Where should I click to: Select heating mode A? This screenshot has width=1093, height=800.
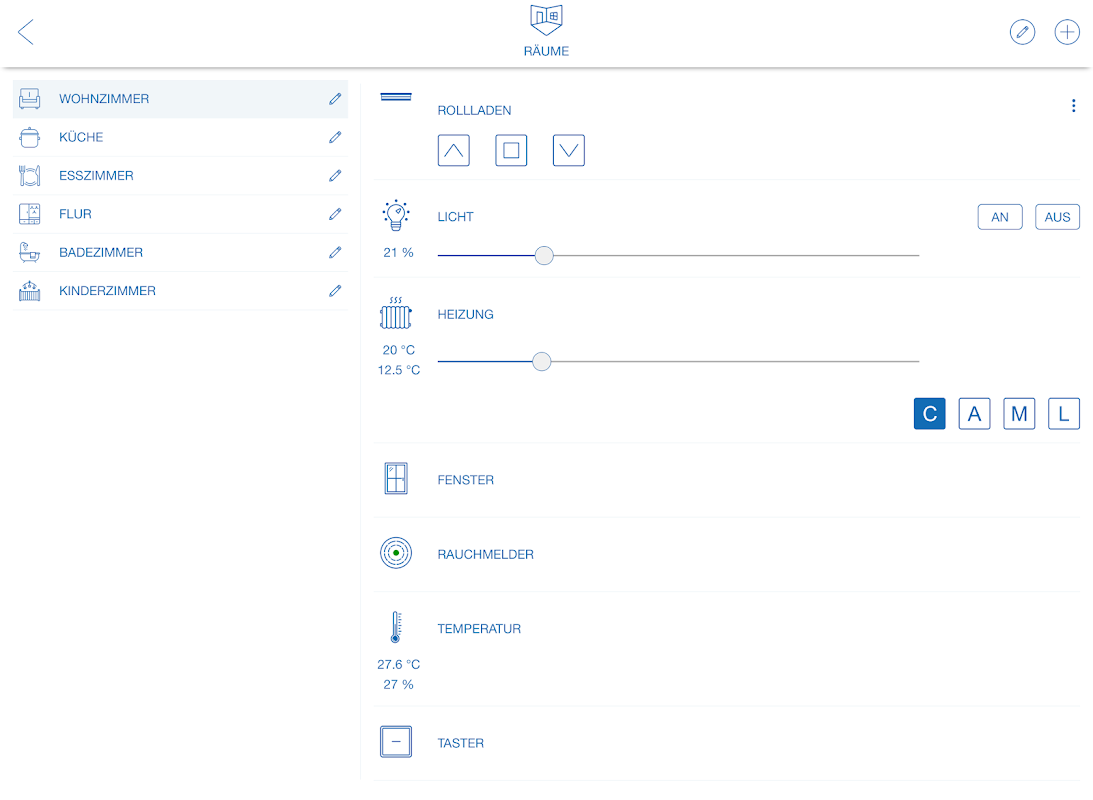point(974,414)
